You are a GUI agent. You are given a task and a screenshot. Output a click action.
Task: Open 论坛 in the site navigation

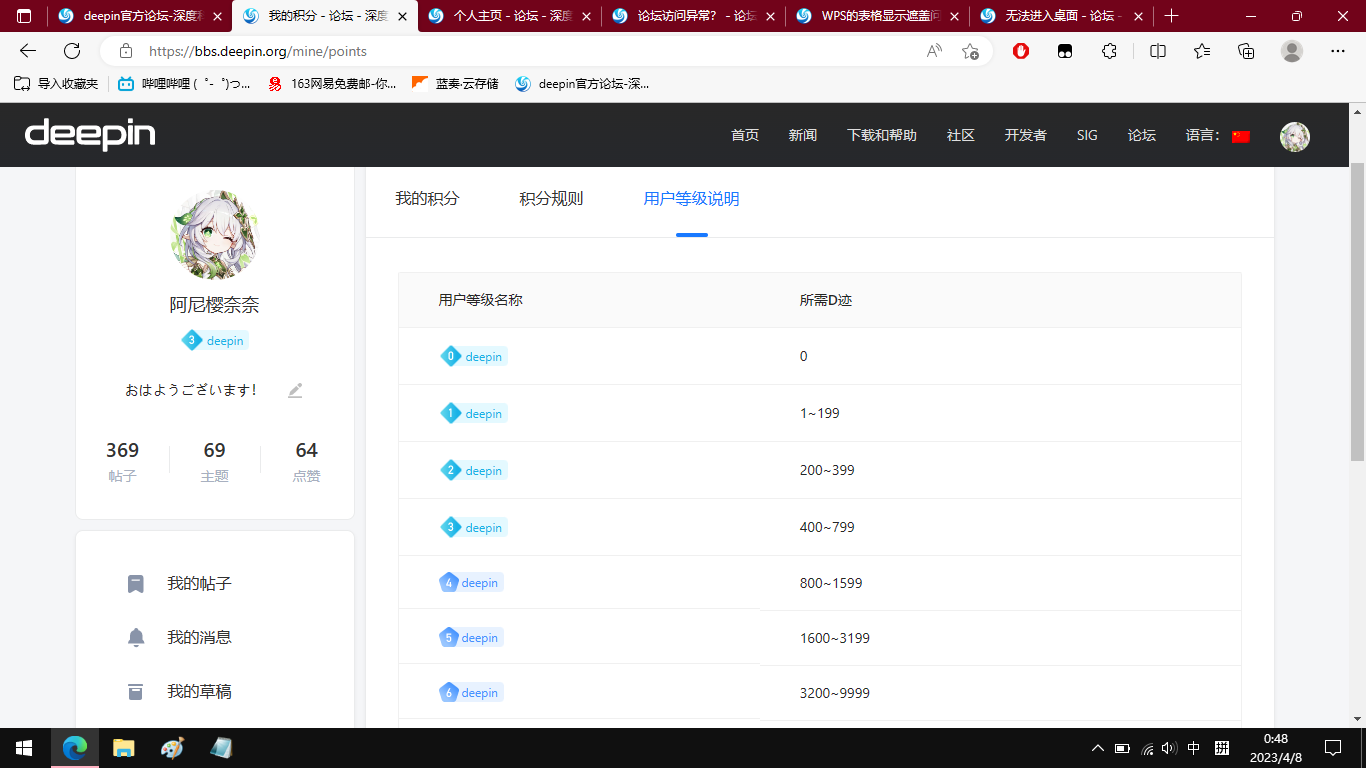click(x=1142, y=135)
